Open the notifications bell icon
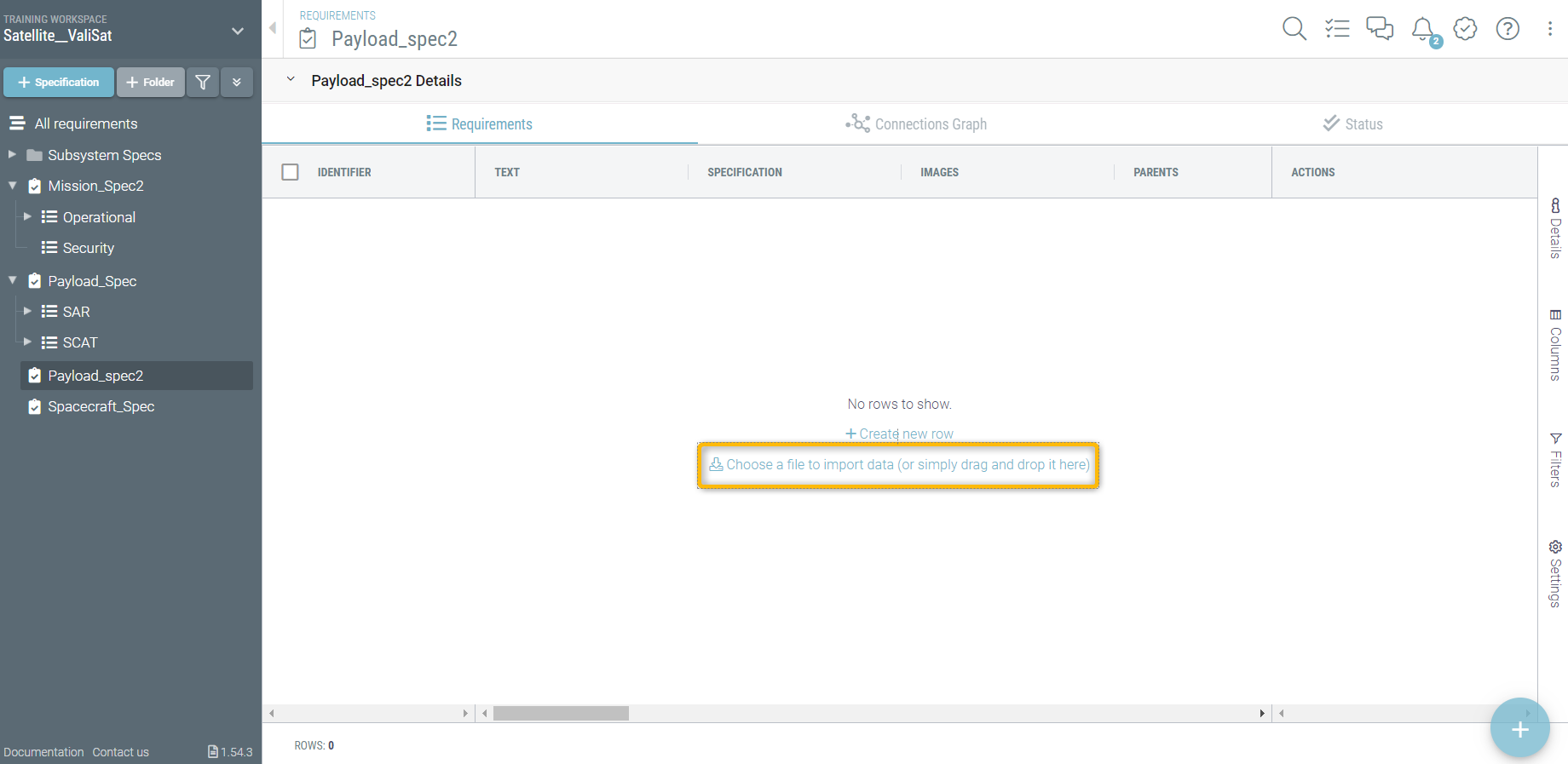The height and width of the screenshot is (764, 1568). coord(1424,31)
